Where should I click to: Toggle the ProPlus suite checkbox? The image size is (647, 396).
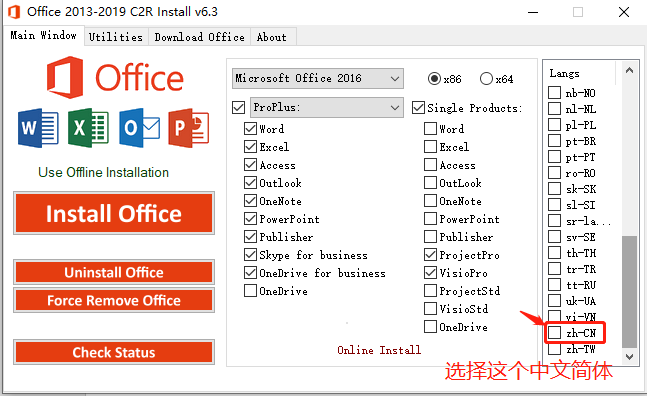(238, 108)
